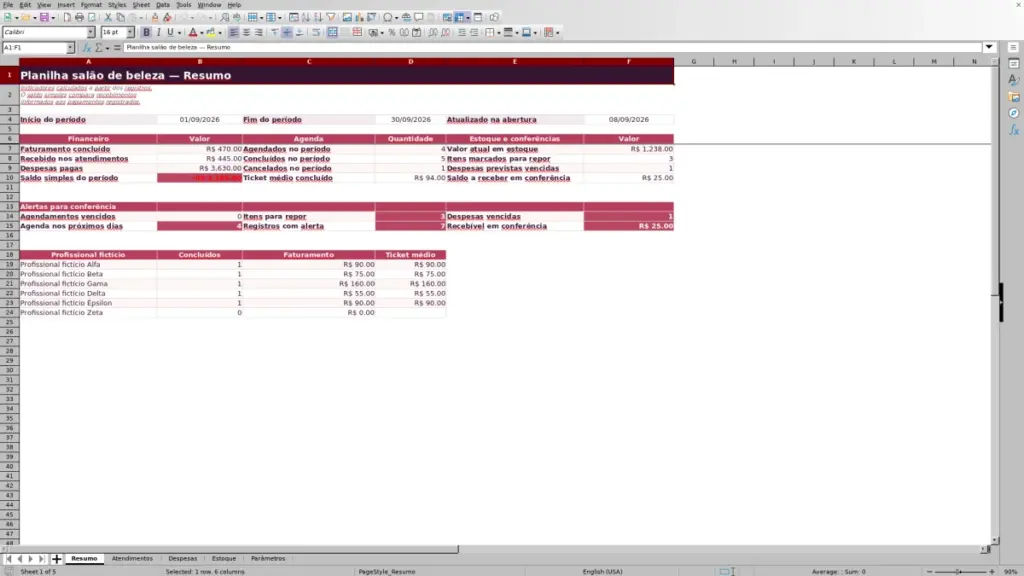Viewport: 1024px width, 576px height.
Task: Toggle Italic formatting
Action: click(x=158, y=33)
